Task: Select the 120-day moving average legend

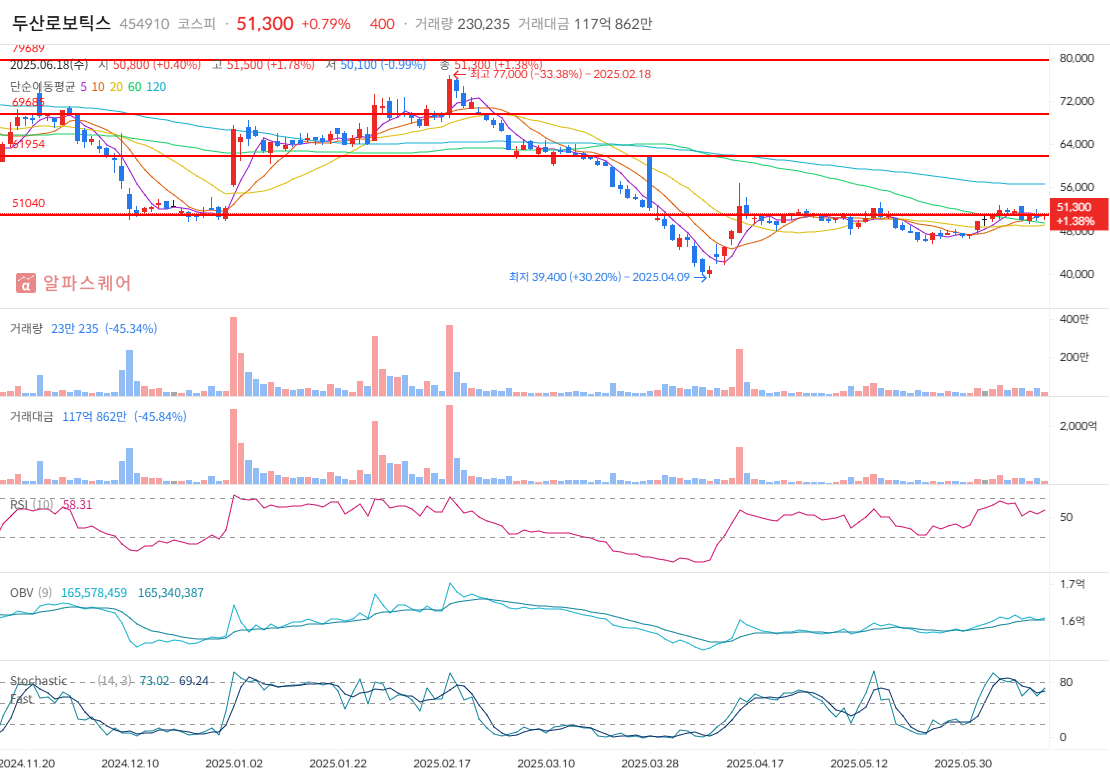Action: (x=156, y=87)
